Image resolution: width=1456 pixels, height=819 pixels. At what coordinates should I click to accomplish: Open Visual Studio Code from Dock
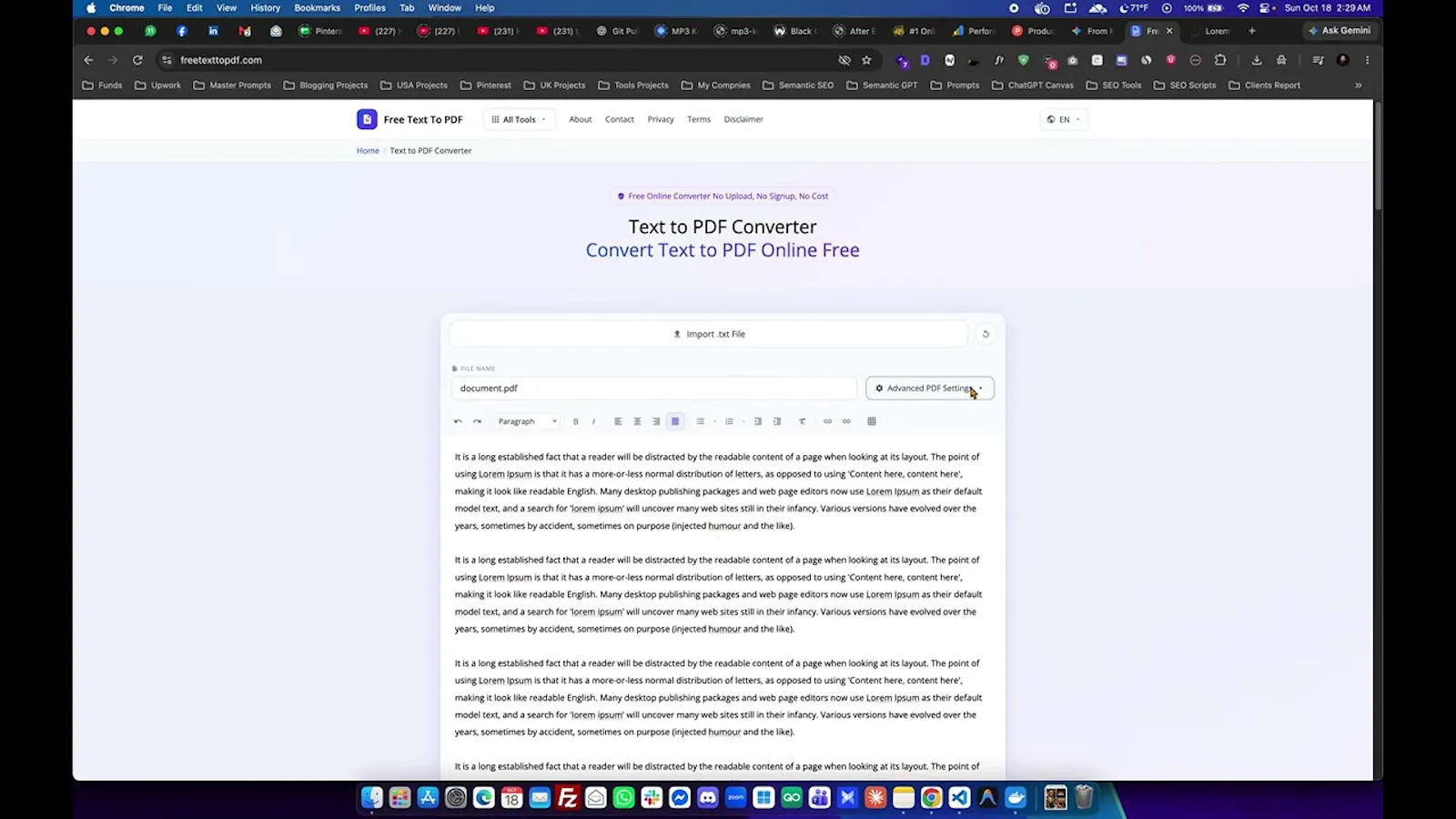click(959, 798)
